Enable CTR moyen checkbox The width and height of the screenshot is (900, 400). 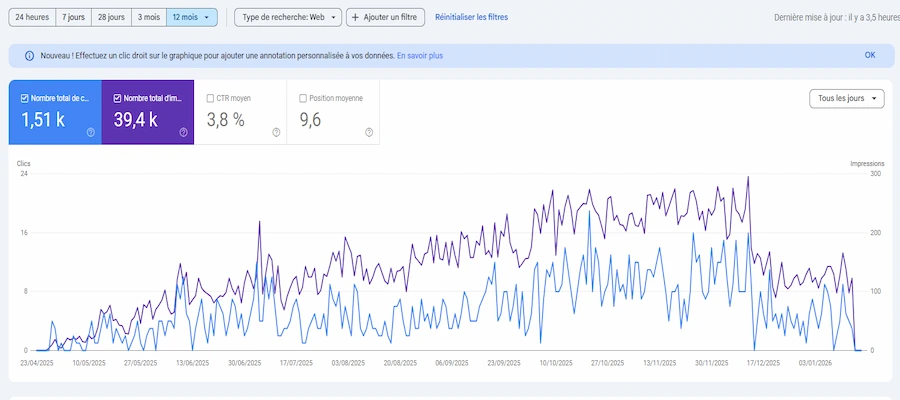point(209,98)
